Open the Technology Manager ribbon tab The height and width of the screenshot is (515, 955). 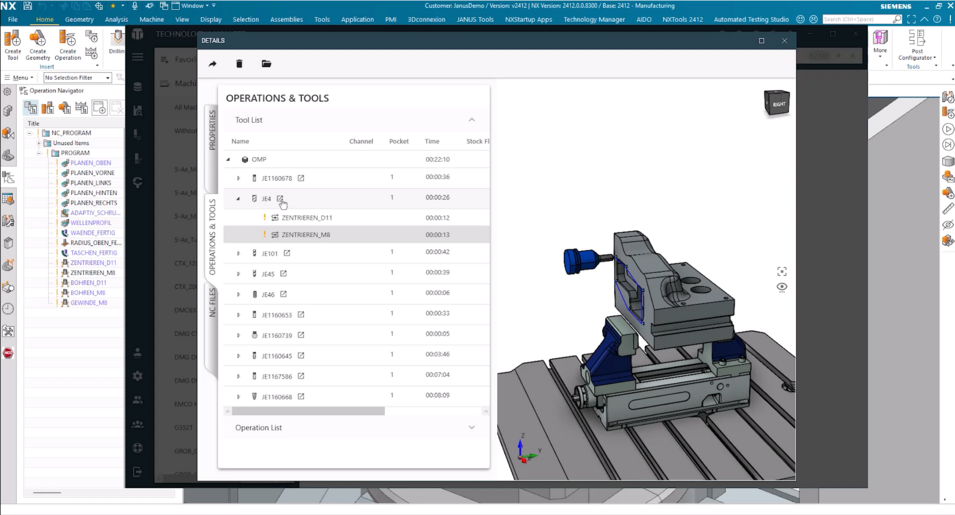coord(594,19)
